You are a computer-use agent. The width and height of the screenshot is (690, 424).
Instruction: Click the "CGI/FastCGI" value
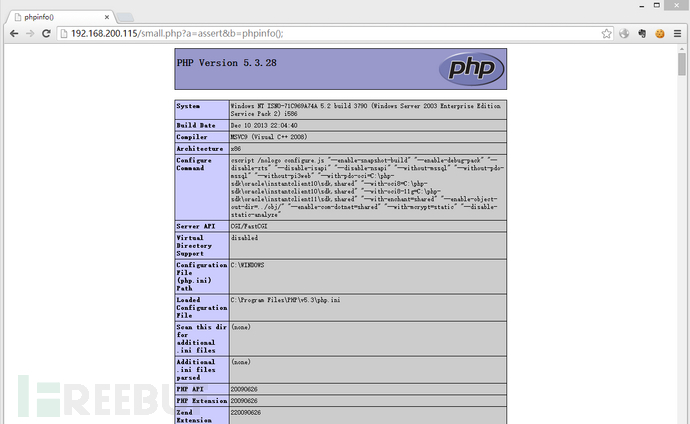249,226
